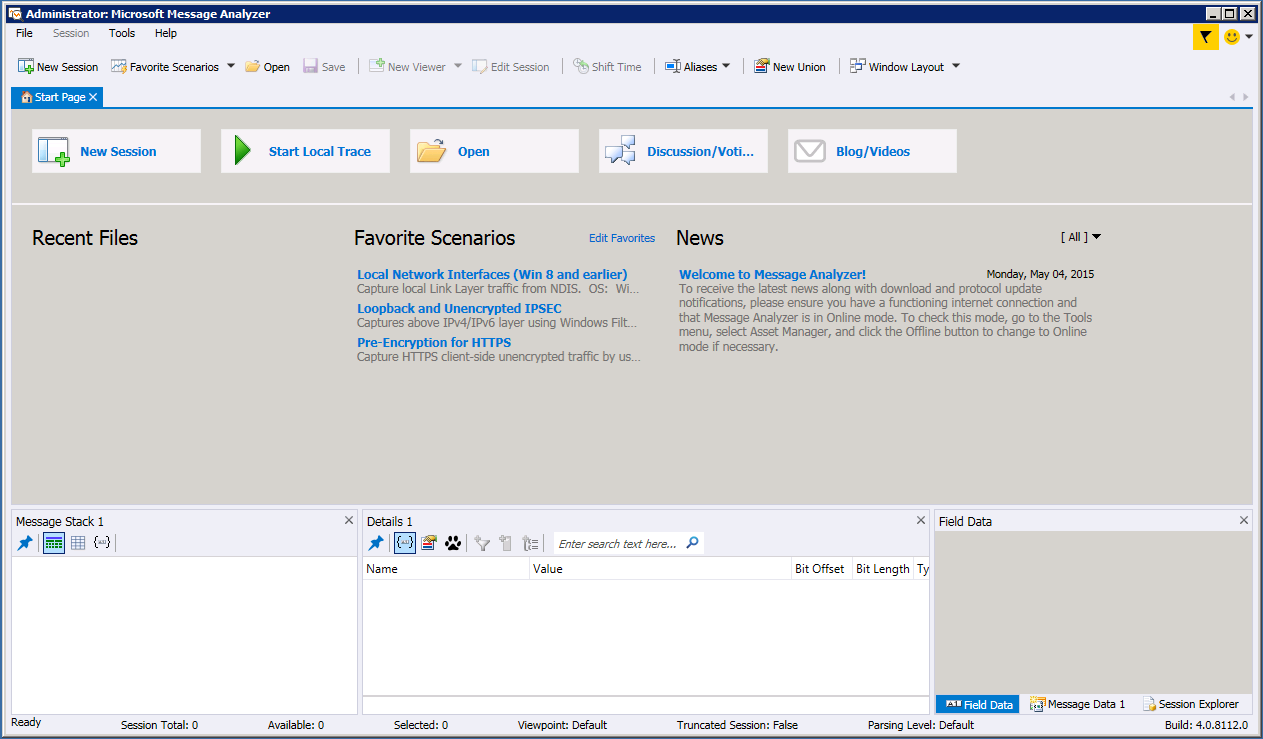
Task: Click the tab scroll left arrow
Action: pyautogui.click(x=1232, y=97)
